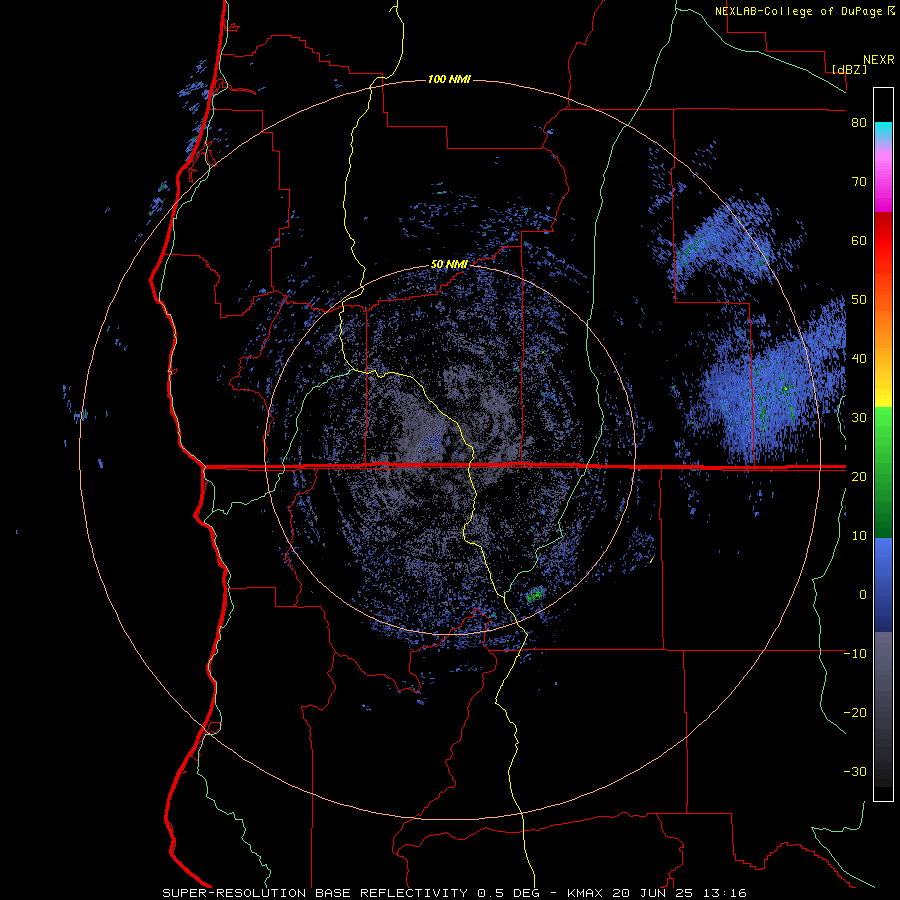The width and height of the screenshot is (900, 900).
Task: Click the 10 value on dBZ scale
Action: [859, 536]
